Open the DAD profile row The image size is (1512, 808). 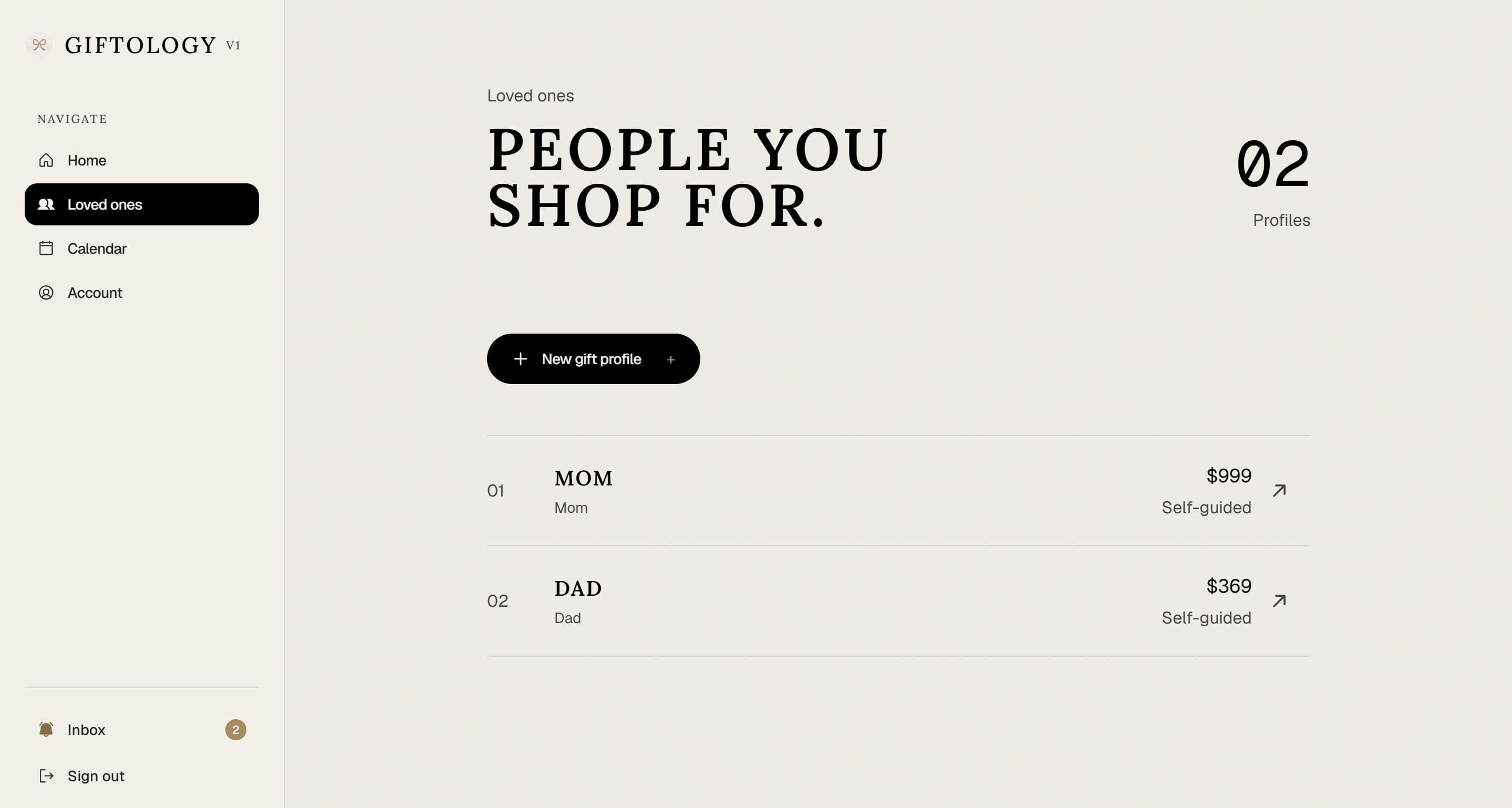pos(898,601)
